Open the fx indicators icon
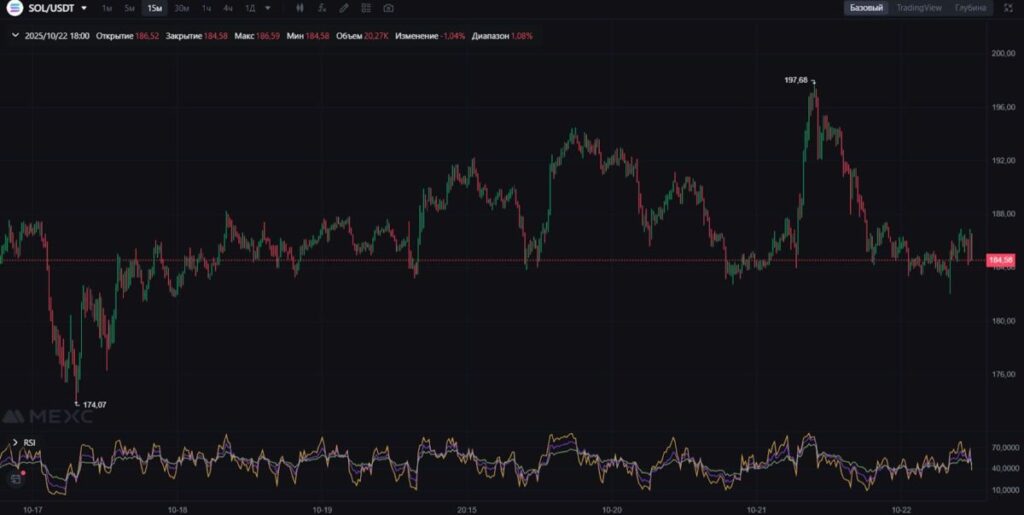The height and width of the screenshot is (515, 1024). point(322,8)
